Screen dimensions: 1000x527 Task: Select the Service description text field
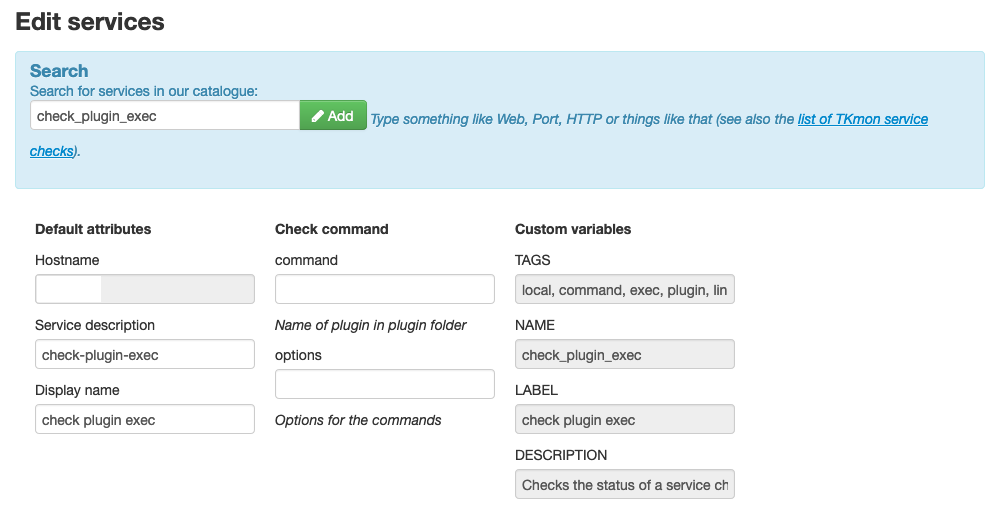[145, 354]
